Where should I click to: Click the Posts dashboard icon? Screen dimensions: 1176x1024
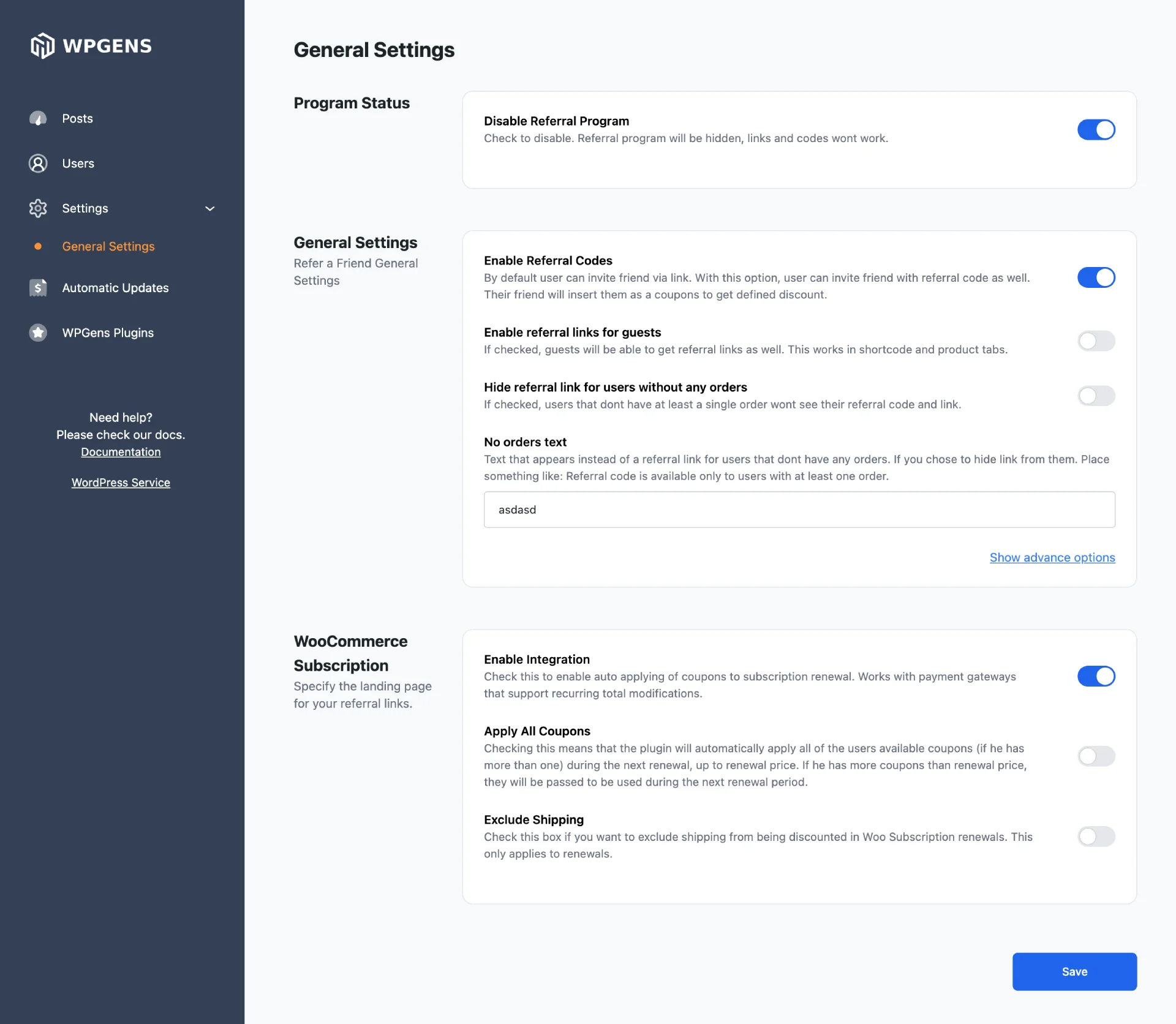pos(38,118)
